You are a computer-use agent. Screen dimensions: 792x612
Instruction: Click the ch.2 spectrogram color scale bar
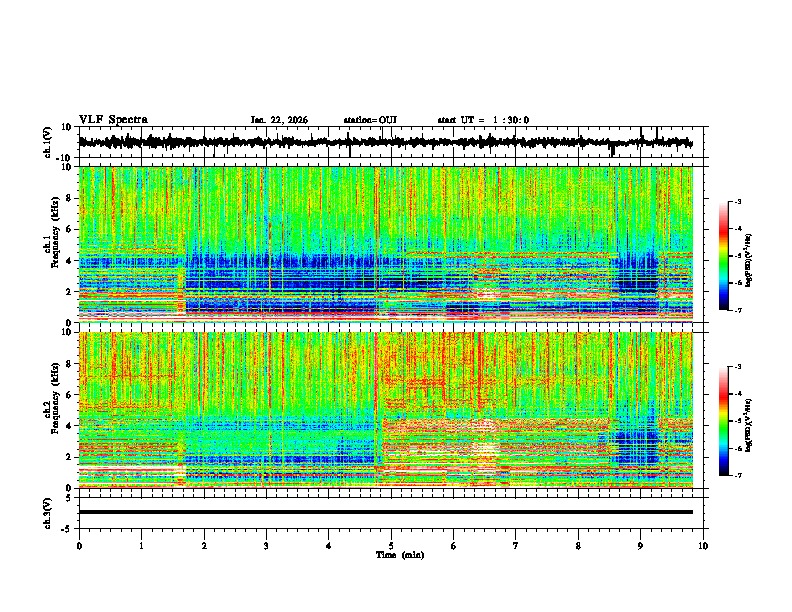coord(724,421)
